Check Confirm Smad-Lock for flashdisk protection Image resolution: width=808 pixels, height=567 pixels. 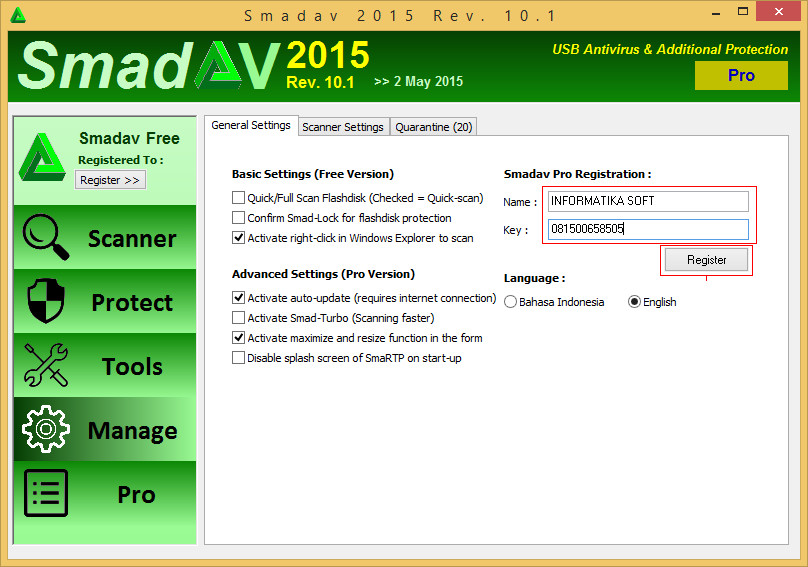238,218
